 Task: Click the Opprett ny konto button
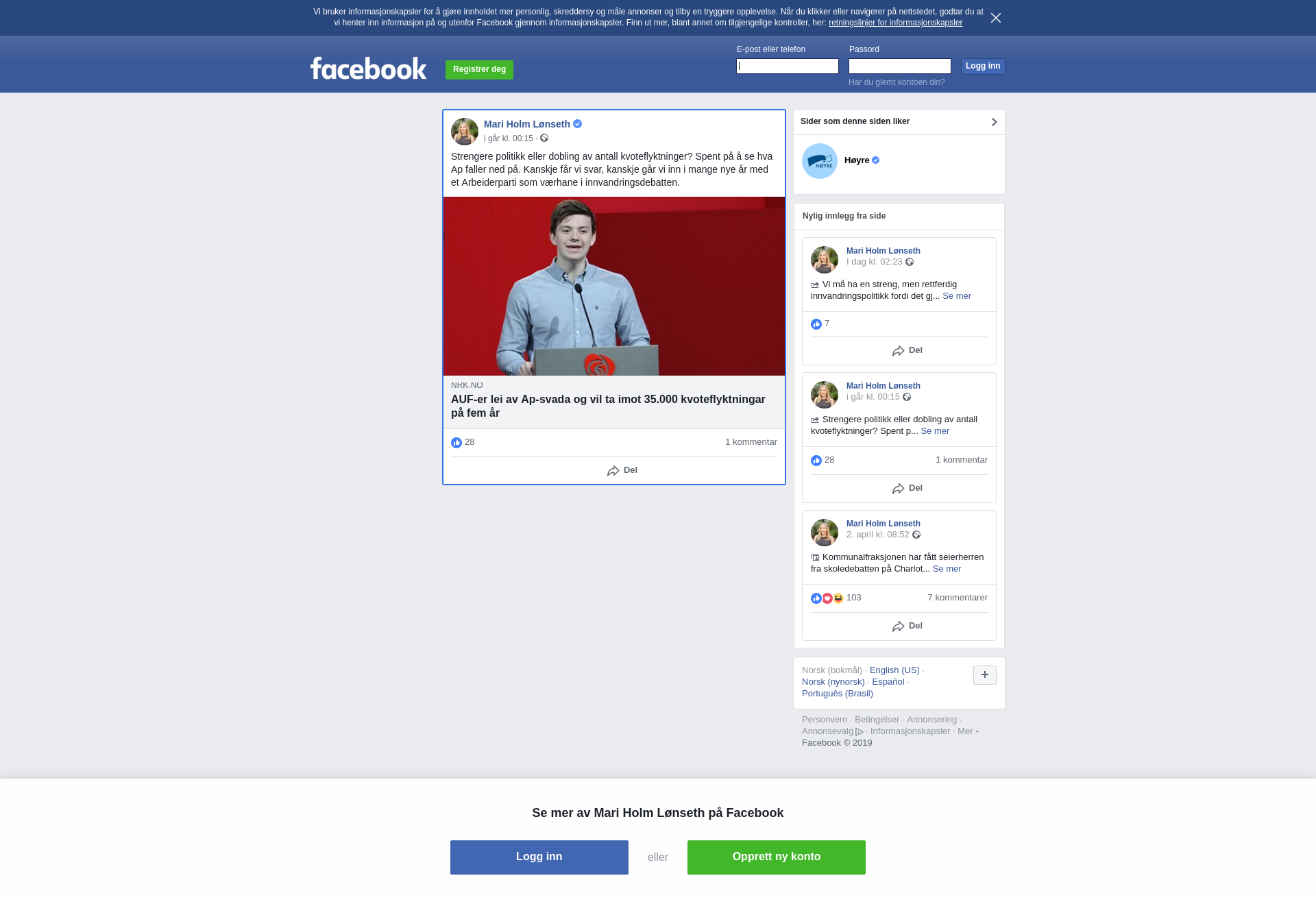click(x=777, y=857)
